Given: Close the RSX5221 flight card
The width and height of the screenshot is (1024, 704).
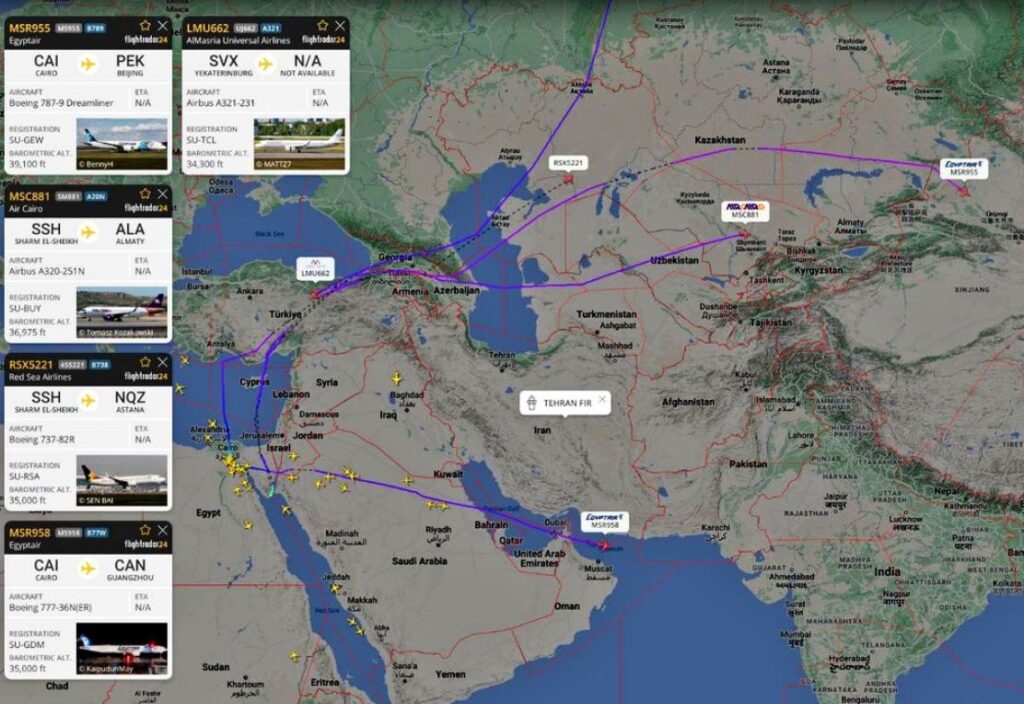Looking at the screenshot, I should pyautogui.click(x=163, y=362).
